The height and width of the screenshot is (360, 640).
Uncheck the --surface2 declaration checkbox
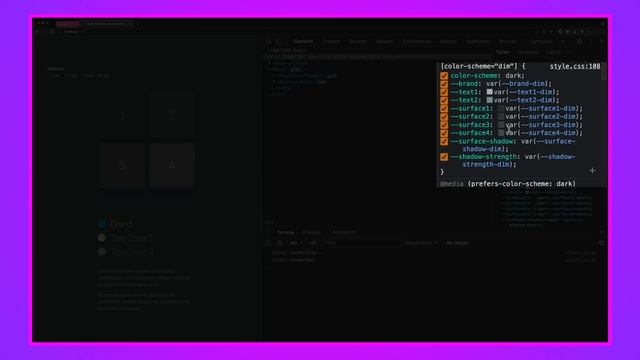(x=444, y=117)
